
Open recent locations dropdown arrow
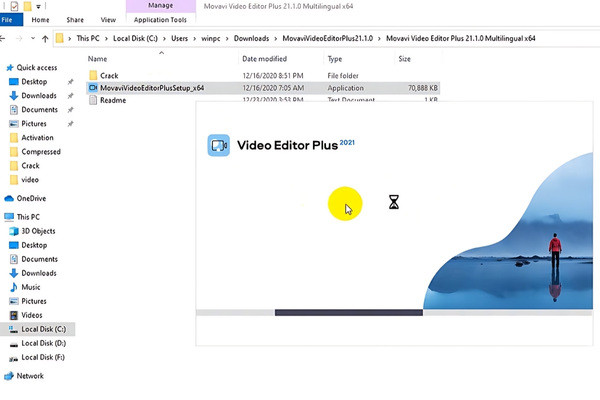point(33,38)
